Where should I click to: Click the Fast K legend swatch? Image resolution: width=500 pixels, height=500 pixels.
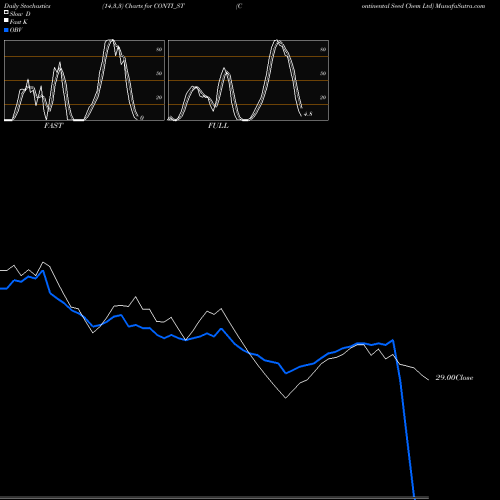[6, 21]
